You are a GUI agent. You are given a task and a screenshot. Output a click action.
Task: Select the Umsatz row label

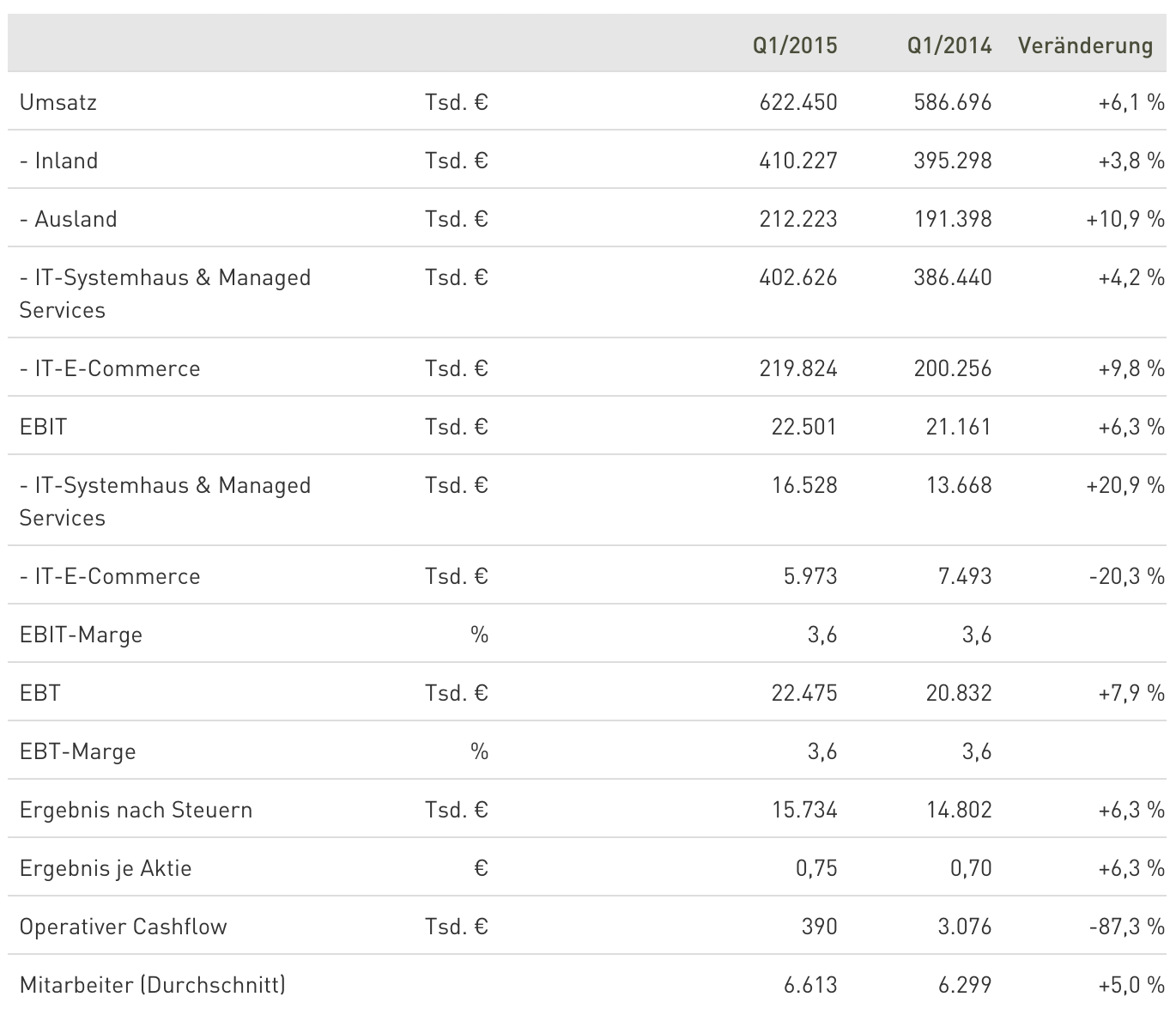pos(58,103)
